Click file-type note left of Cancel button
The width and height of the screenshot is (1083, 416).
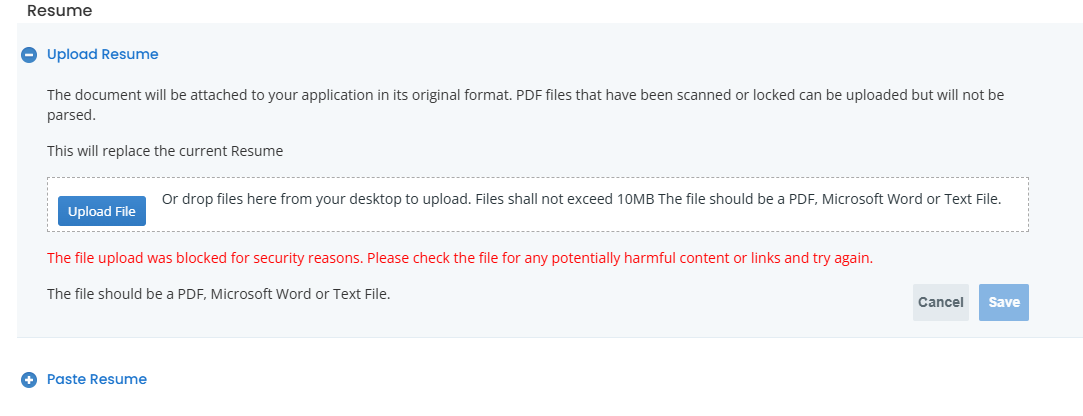tap(218, 294)
